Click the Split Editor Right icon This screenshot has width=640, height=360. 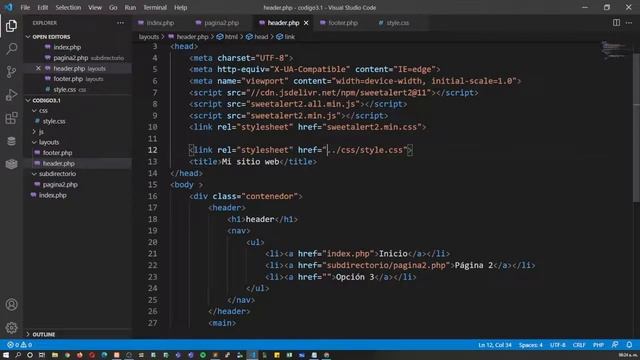coord(616,23)
